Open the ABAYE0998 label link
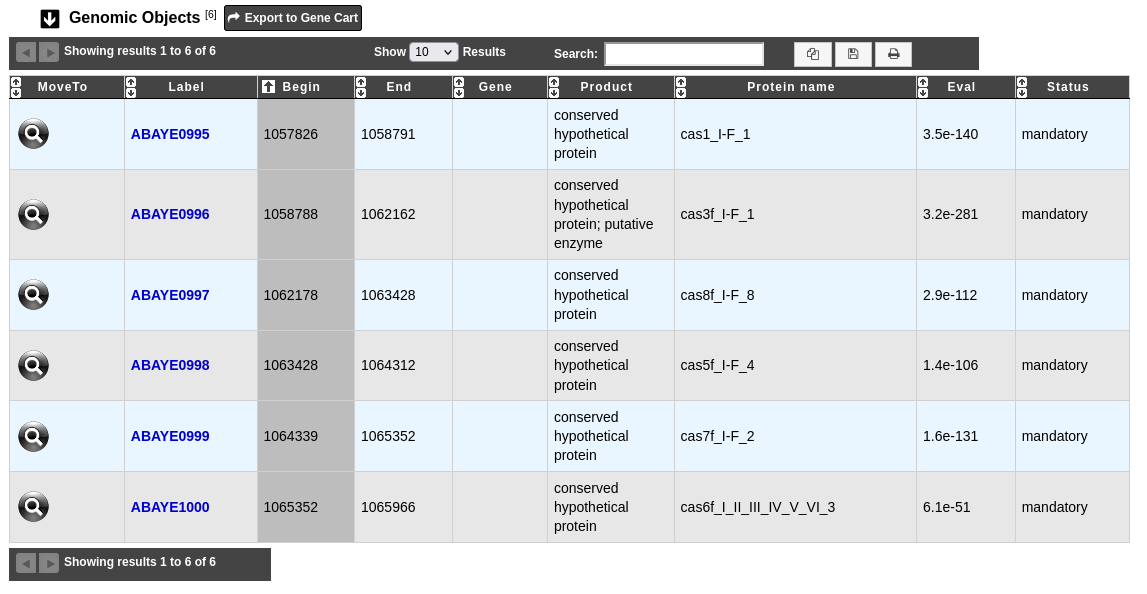This screenshot has height=594, width=1147. click(170, 365)
